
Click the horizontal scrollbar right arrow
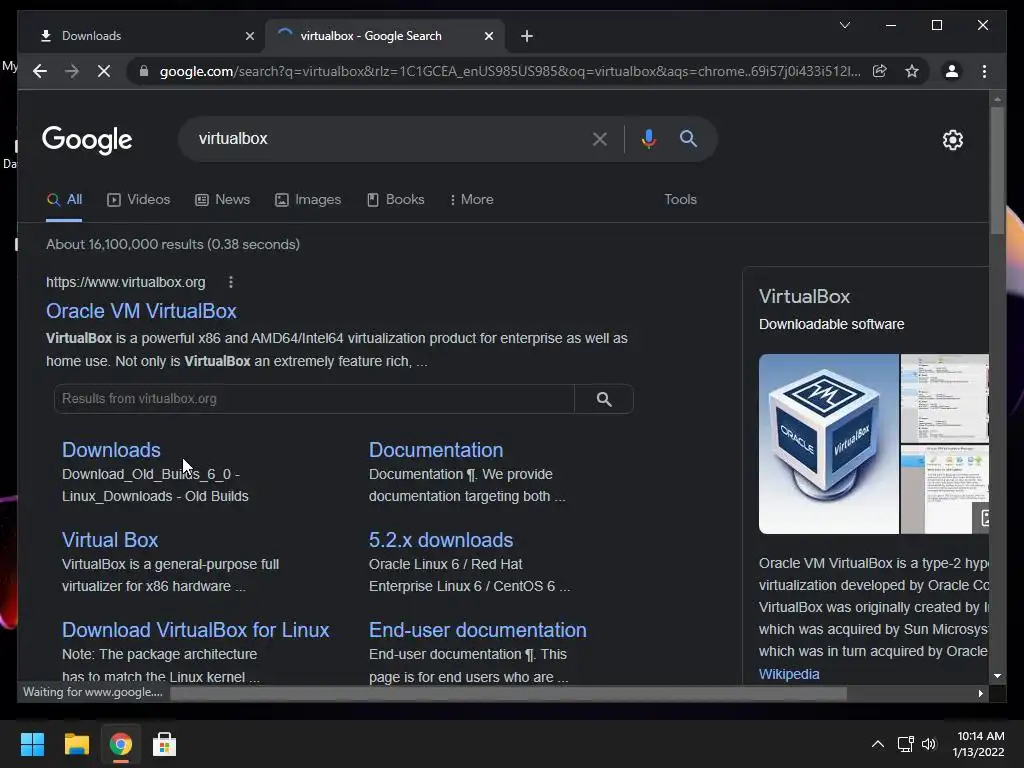pyautogui.click(x=980, y=694)
